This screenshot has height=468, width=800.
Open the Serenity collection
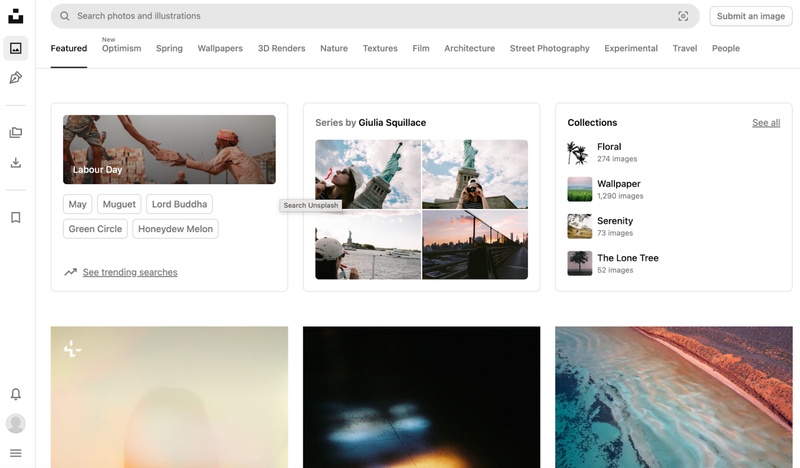[615, 221]
